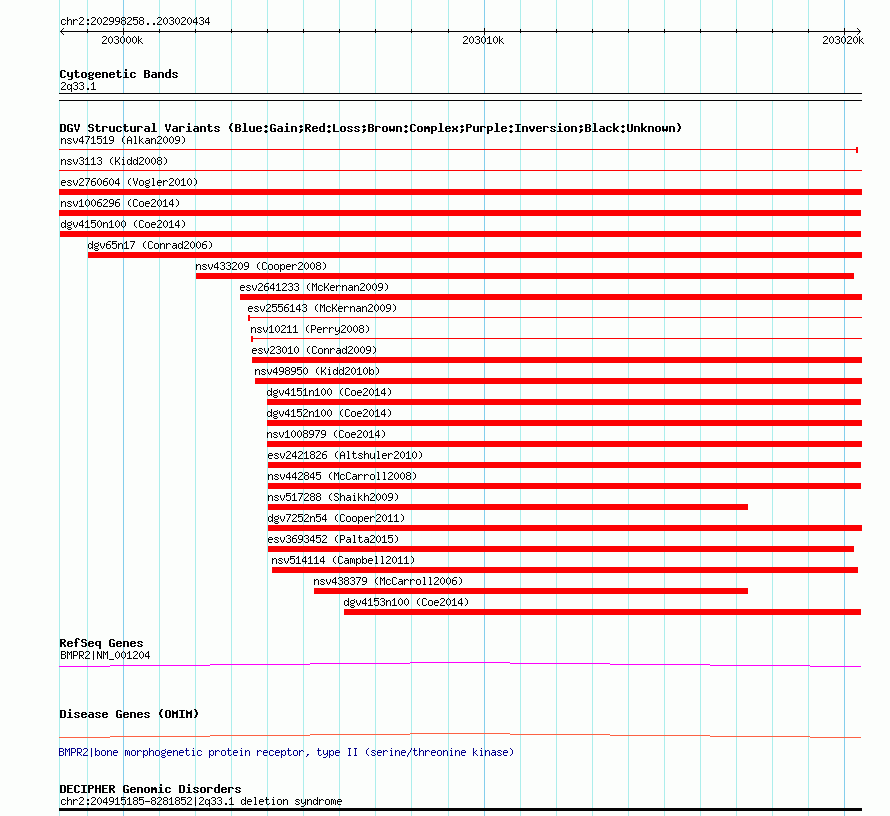Click the DECIPHER Genomic Disorders track heading

[x=150, y=789]
